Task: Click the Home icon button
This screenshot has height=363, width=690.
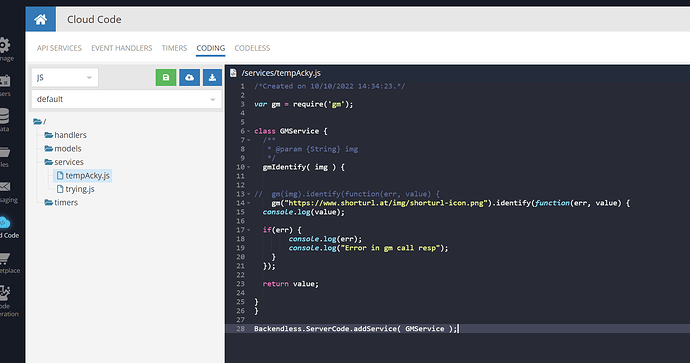Action: [40, 19]
